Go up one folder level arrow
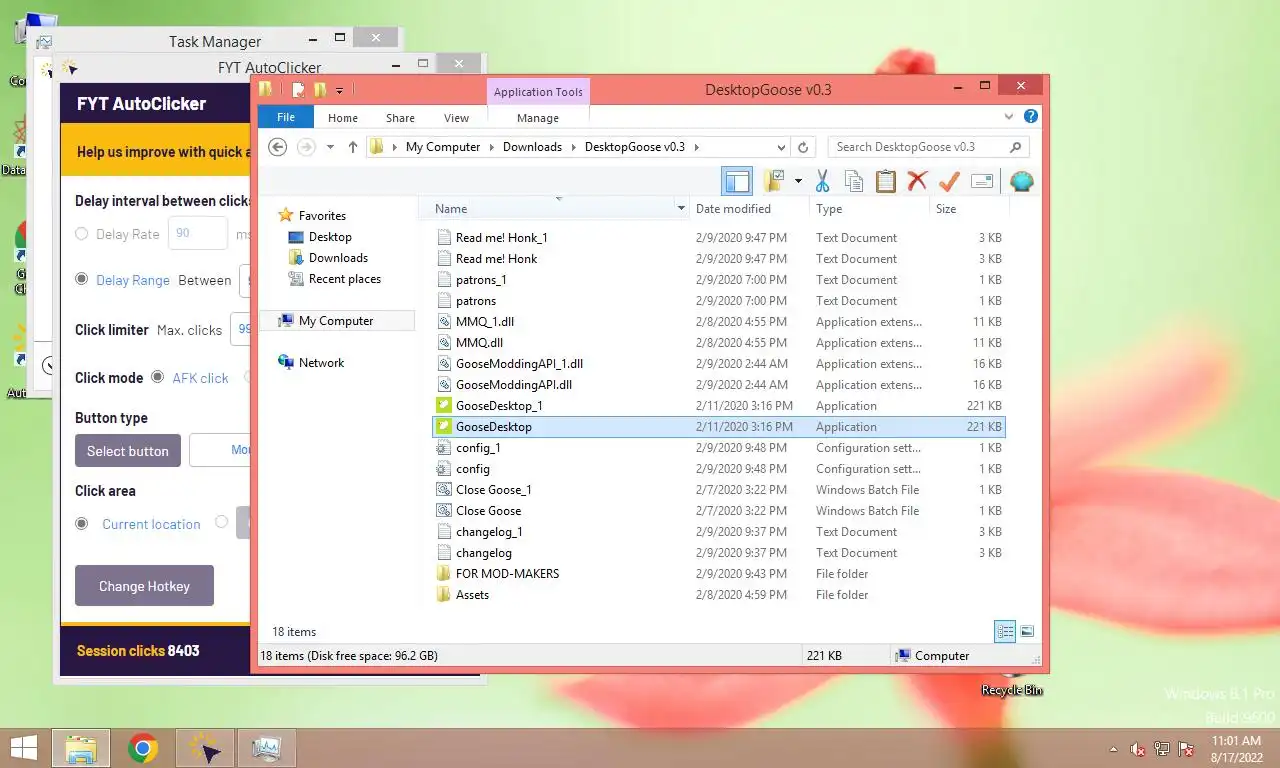 tap(353, 147)
